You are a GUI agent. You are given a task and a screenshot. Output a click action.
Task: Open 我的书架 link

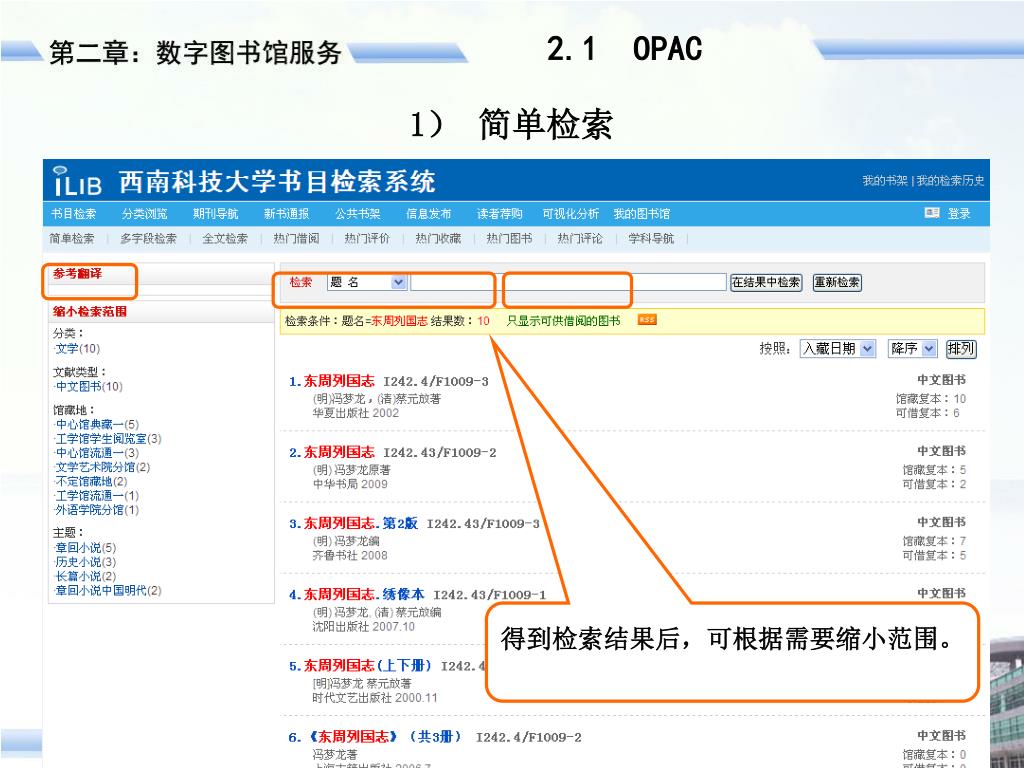pos(885,180)
